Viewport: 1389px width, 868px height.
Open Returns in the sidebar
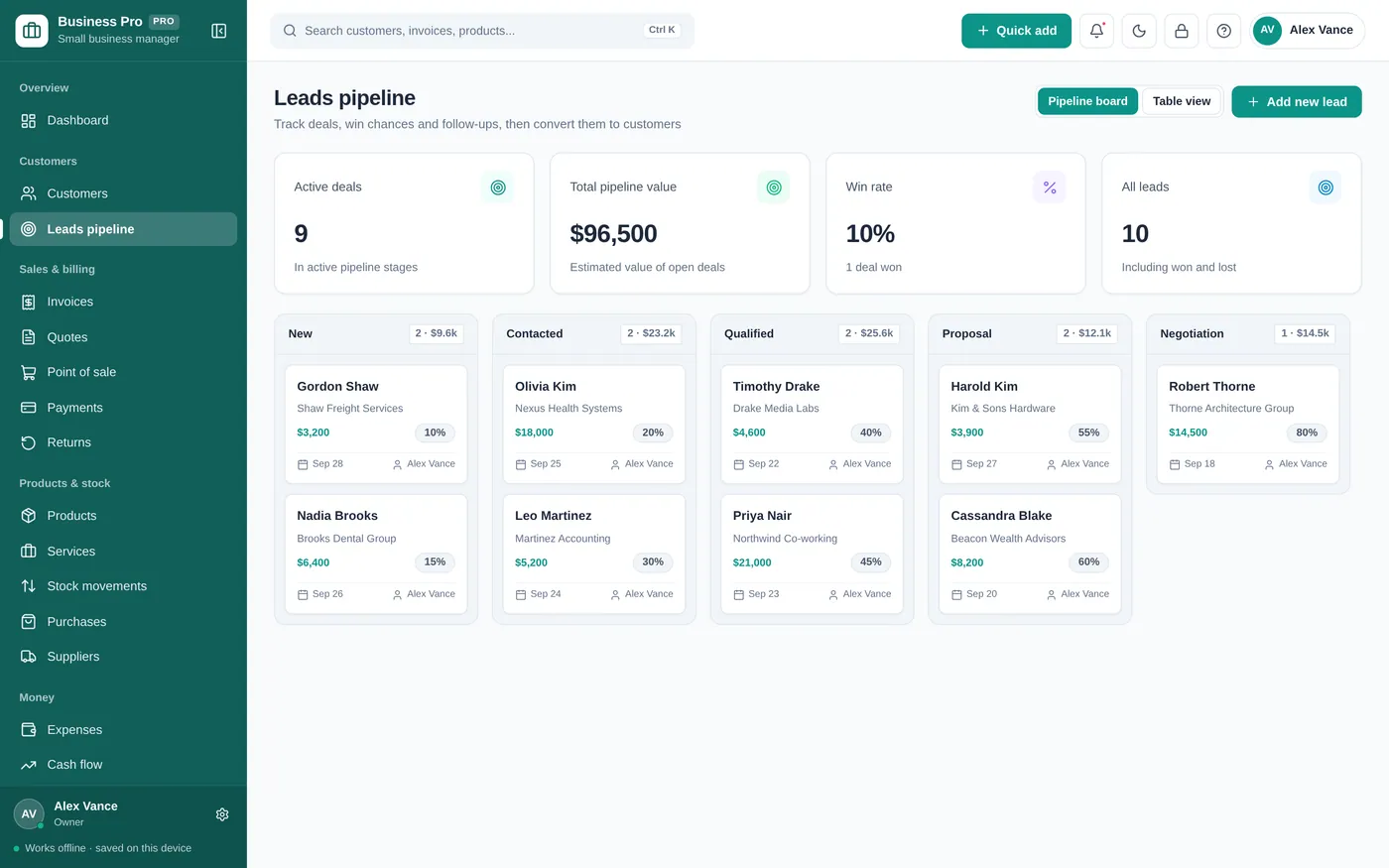coord(123,442)
